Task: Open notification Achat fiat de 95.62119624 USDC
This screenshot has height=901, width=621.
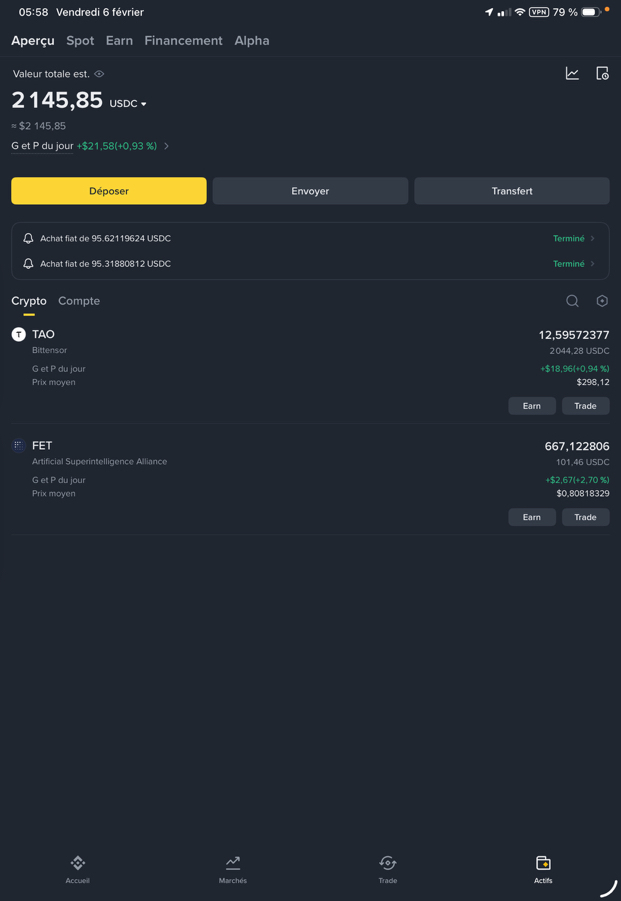Action: click(x=310, y=238)
